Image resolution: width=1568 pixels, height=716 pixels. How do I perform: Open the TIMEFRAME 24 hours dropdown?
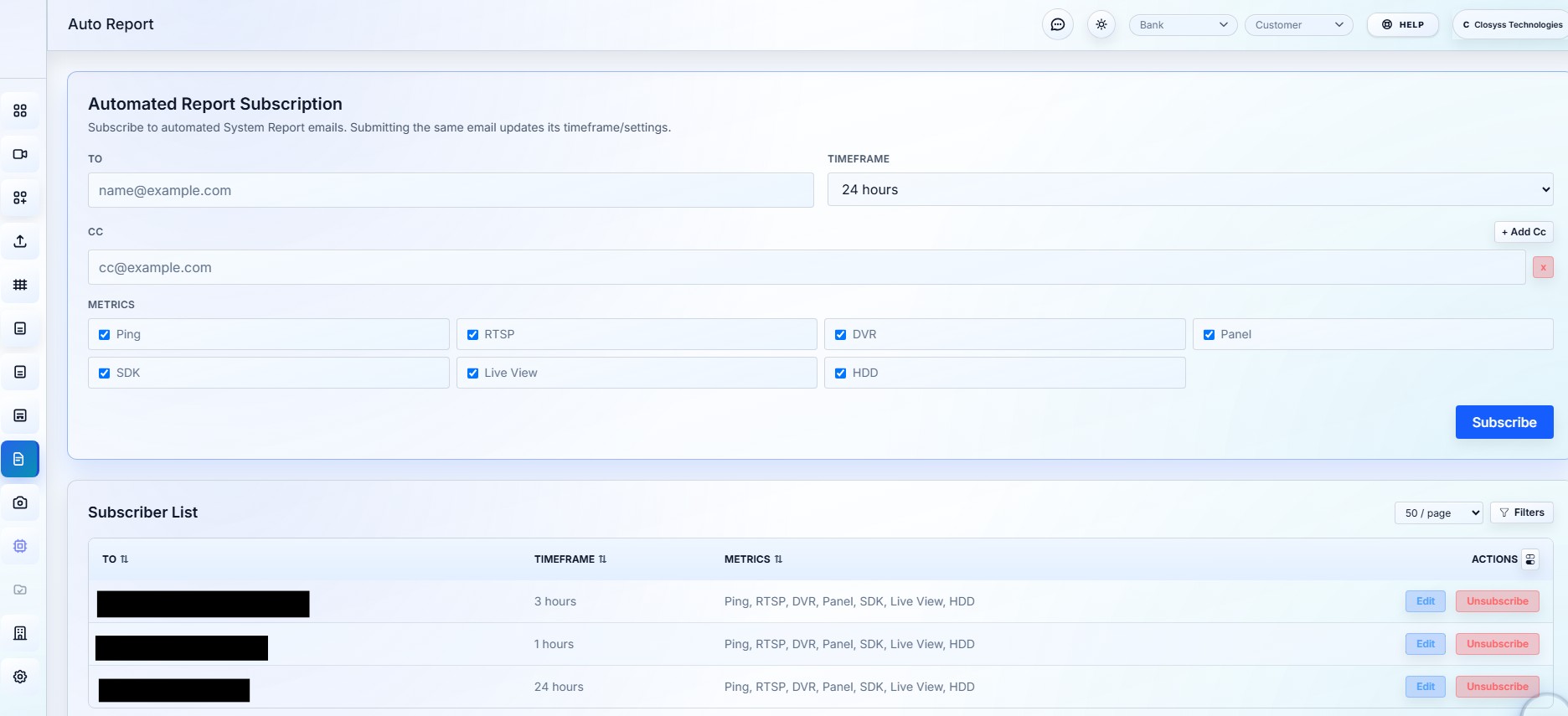click(x=1190, y=189)
